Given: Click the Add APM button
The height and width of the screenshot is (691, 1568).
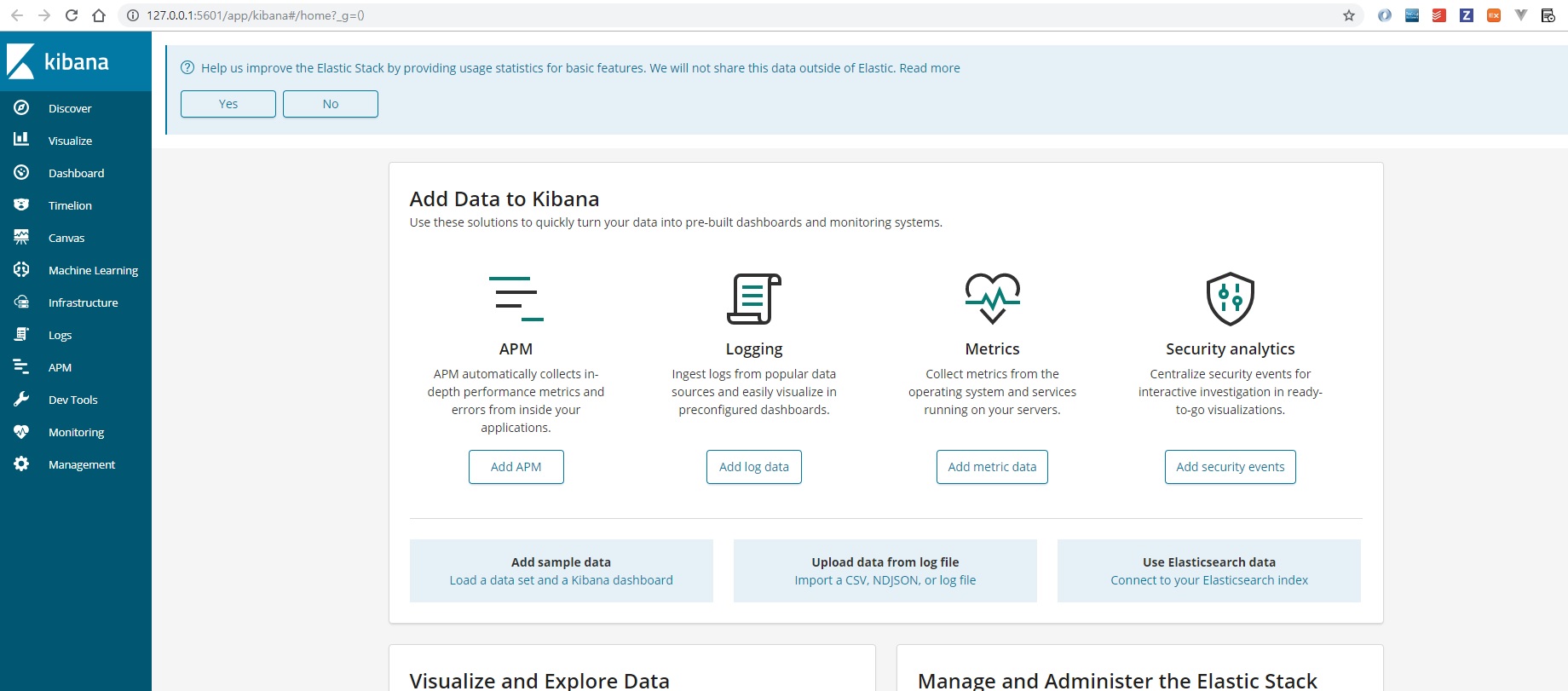Looking at the screenshot, I should click(x=516, y=467).
